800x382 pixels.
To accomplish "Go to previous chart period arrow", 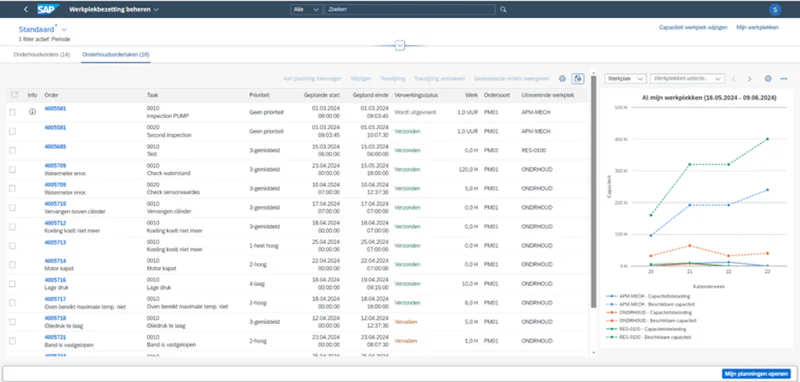I will point(734,79).
